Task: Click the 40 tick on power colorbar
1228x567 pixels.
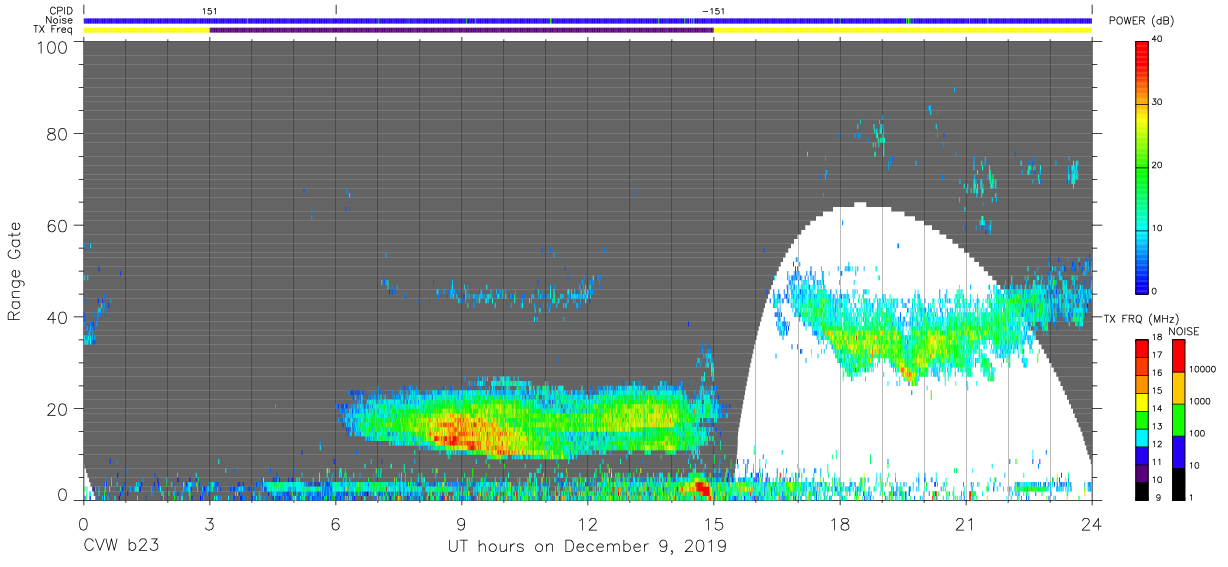Action: pyautogui.click(x=1159, y=40)
